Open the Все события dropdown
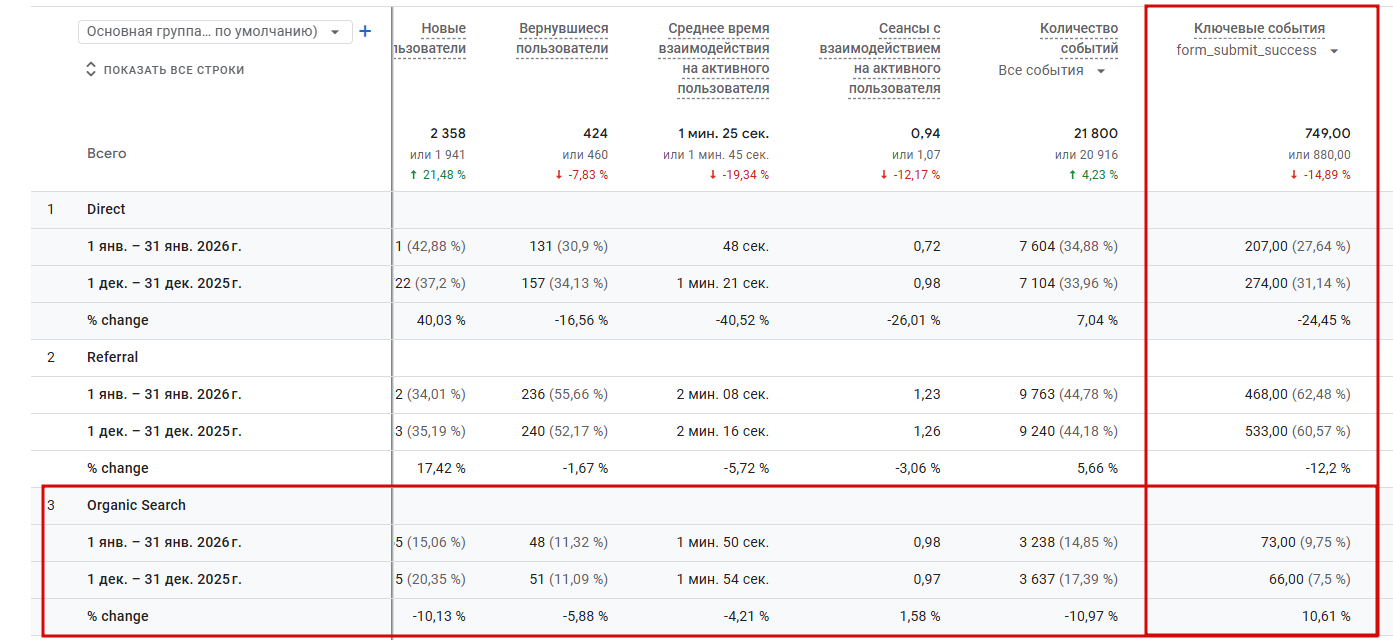The width and height of the screenshot is (1393, 640). coord(1052,70)
